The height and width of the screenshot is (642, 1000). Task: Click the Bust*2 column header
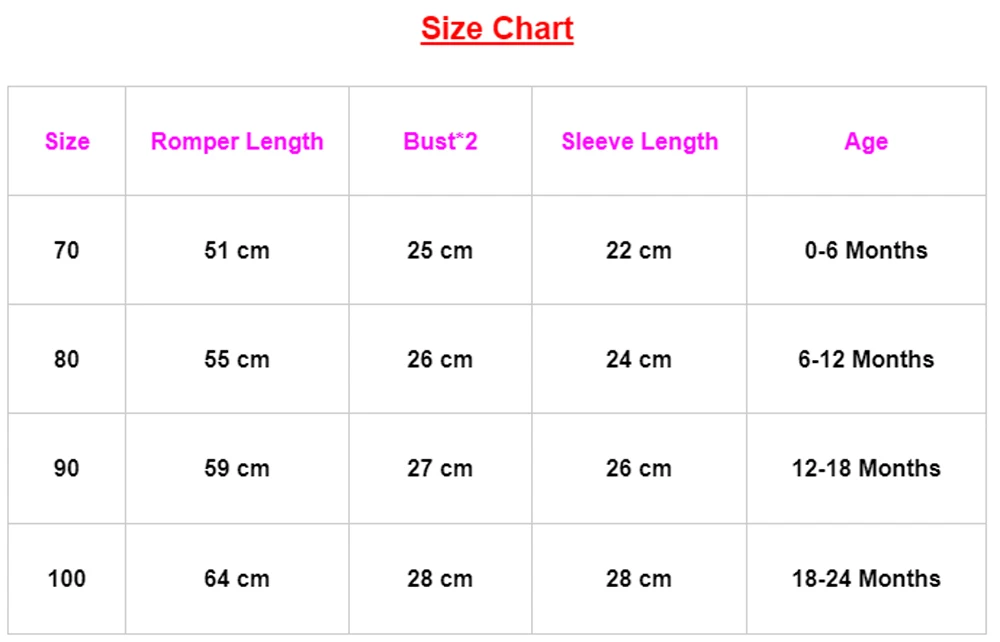pyautogui.click(x=440, y=141)
